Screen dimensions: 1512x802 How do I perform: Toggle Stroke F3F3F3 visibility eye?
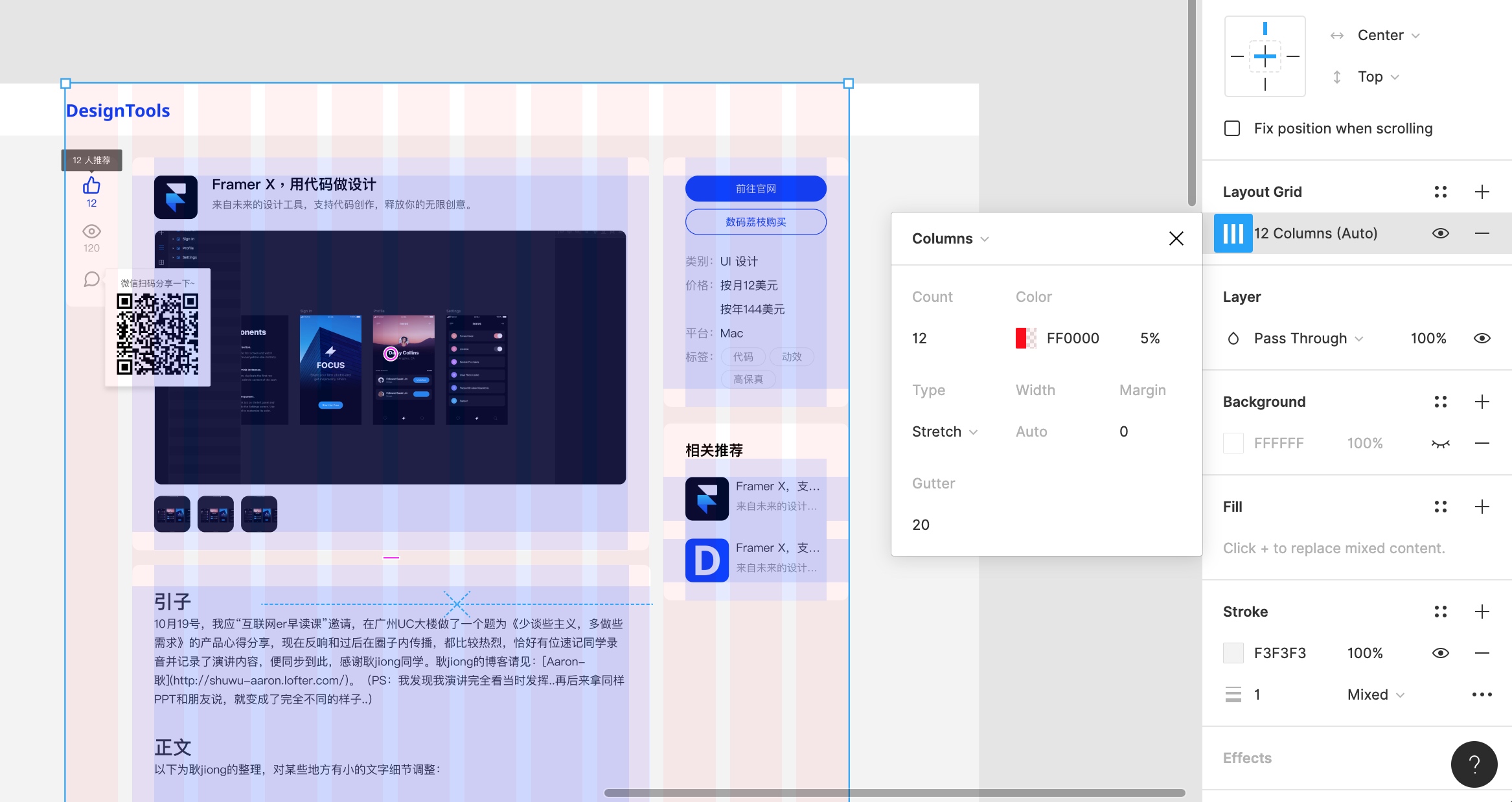1440,653
